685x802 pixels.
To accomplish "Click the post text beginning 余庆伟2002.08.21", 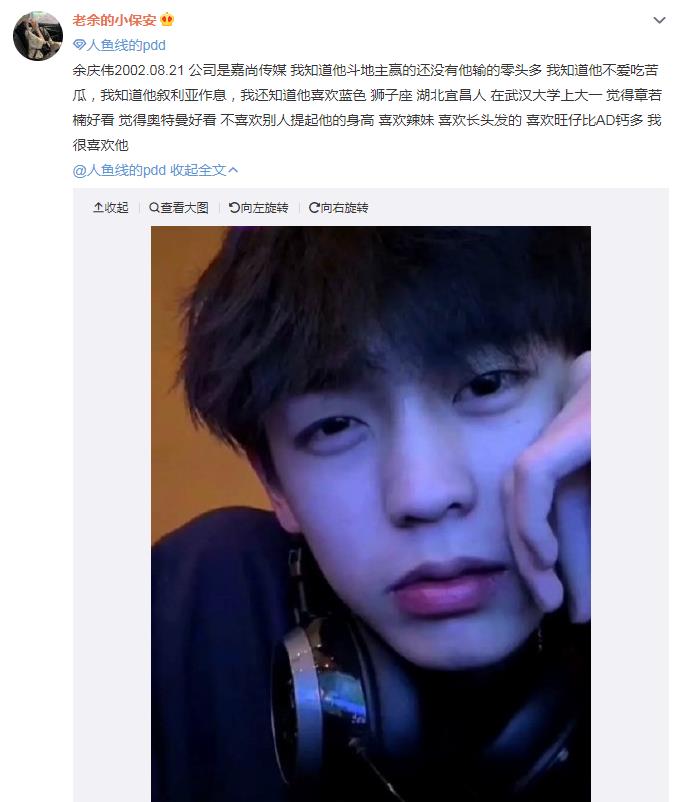I will click(367, 107).
